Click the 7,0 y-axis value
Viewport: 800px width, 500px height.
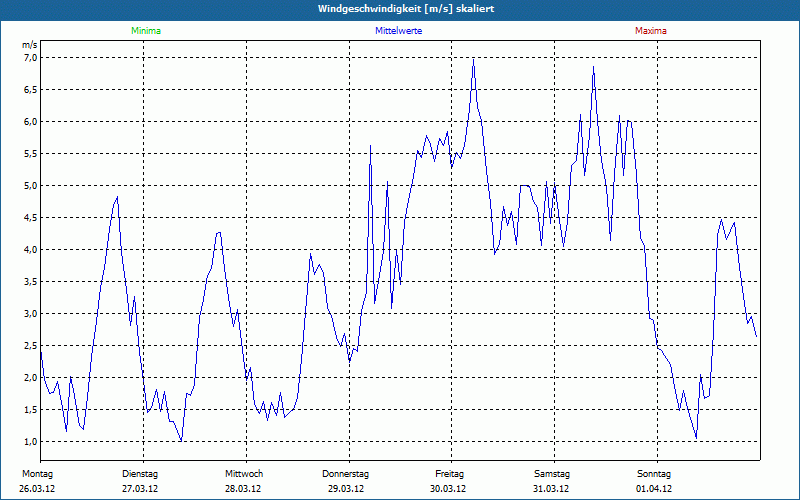coord(31,58)
